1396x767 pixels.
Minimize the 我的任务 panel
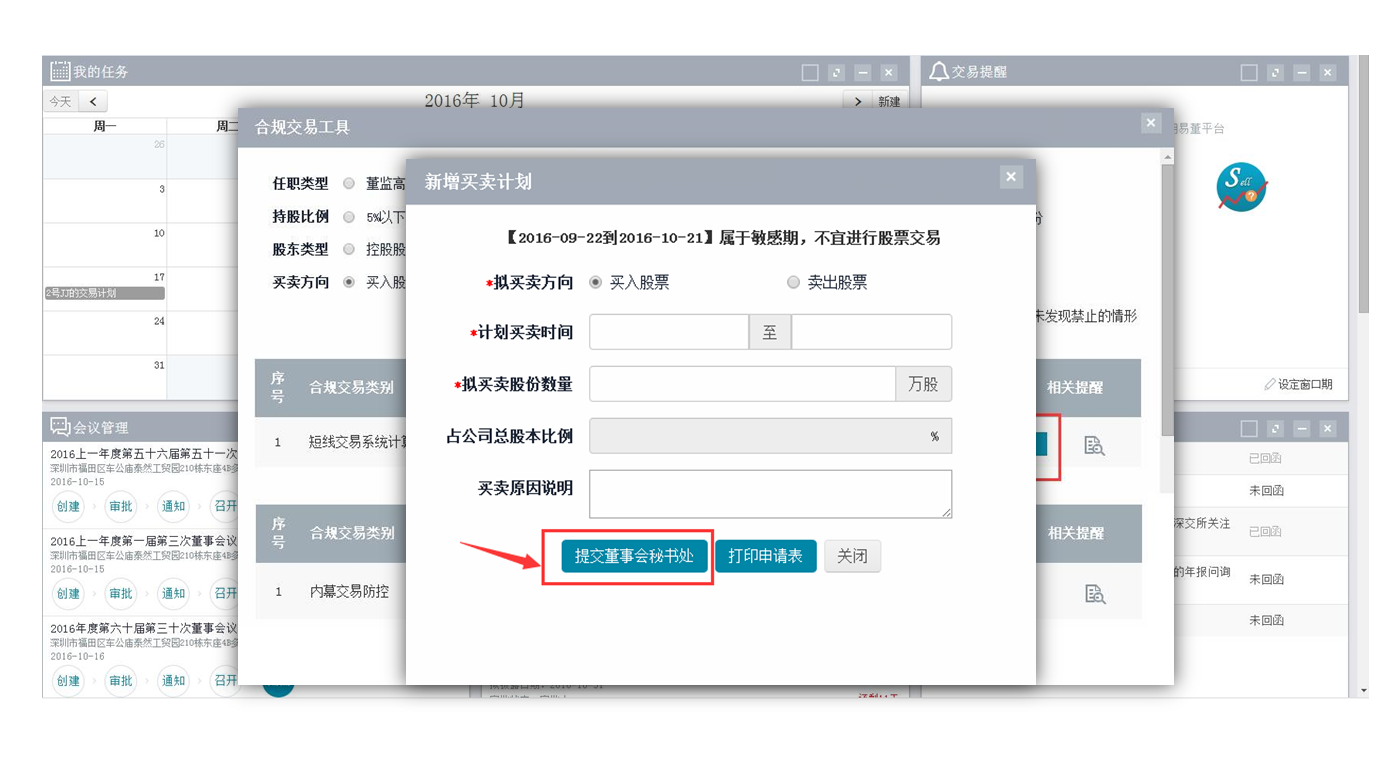[863, 72]
